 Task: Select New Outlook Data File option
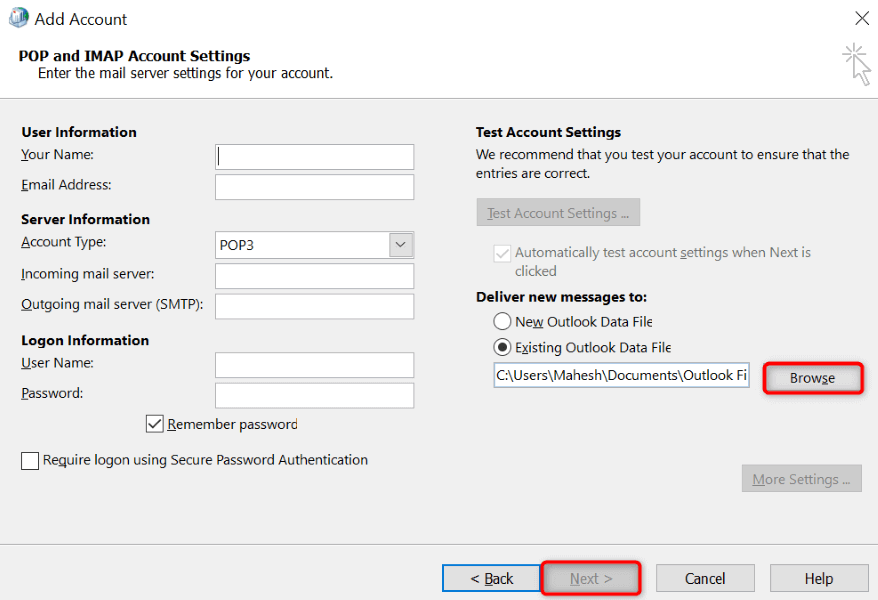coord(502,322)
